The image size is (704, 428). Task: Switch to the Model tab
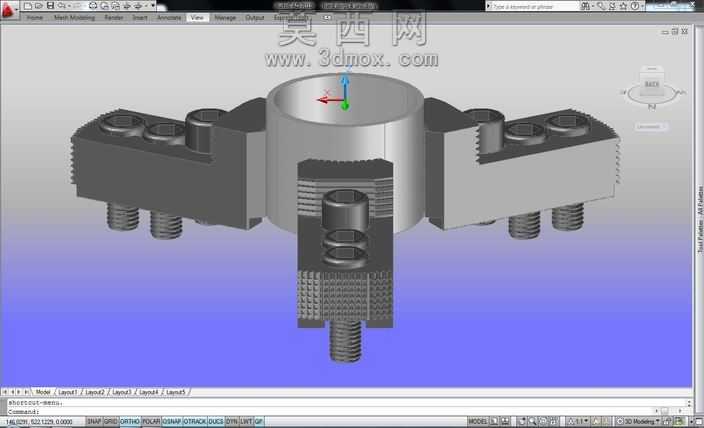click(43, 392)
